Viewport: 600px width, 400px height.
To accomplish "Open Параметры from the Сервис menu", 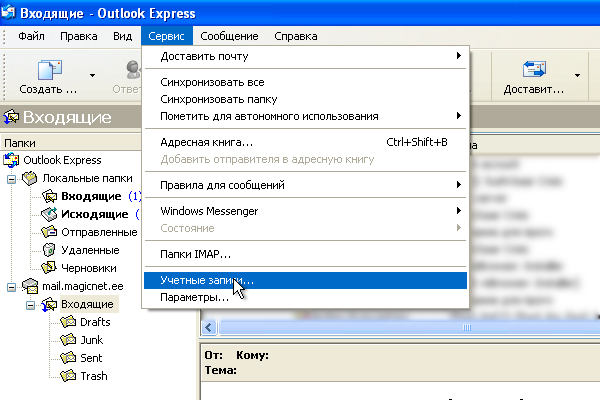I will 305,297.
